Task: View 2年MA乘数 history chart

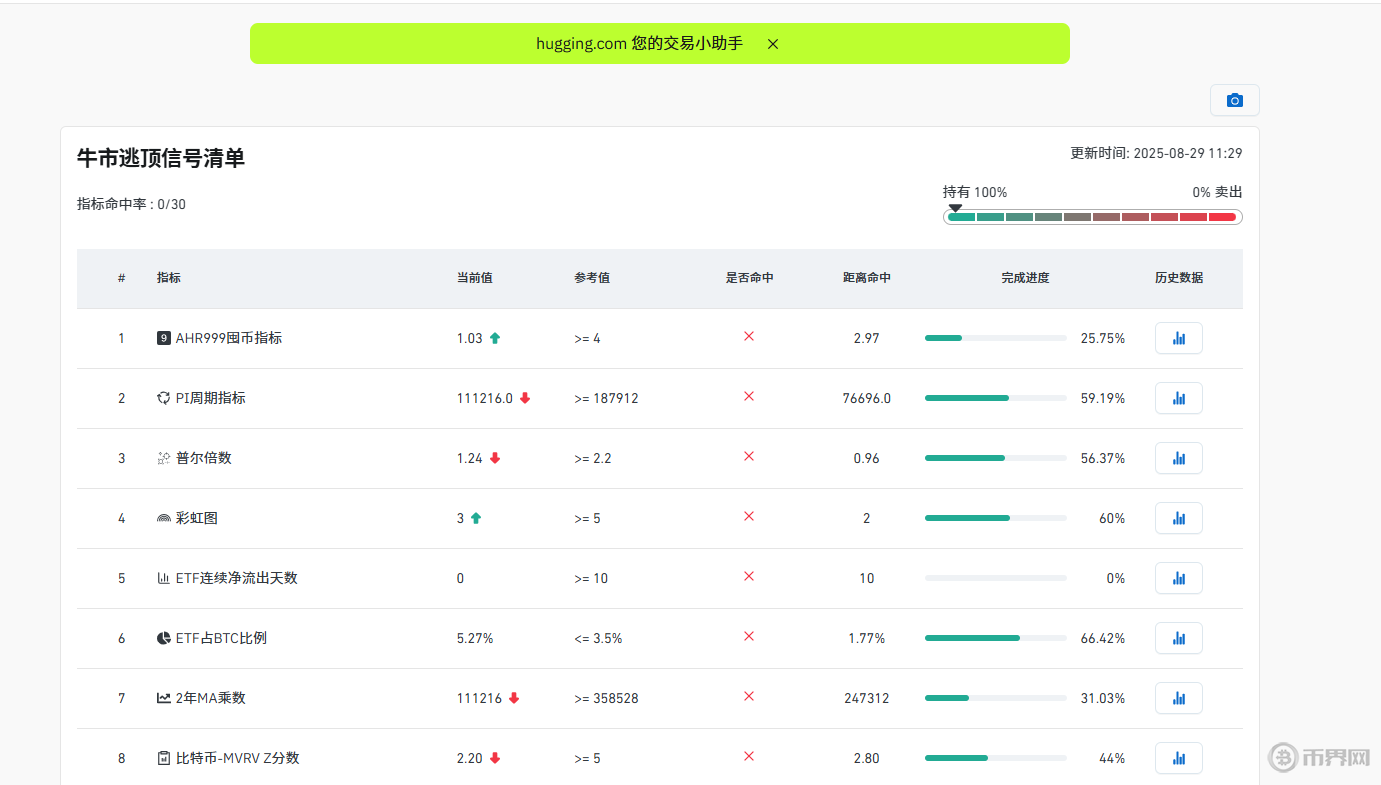Action: [x=1178, y=698]
